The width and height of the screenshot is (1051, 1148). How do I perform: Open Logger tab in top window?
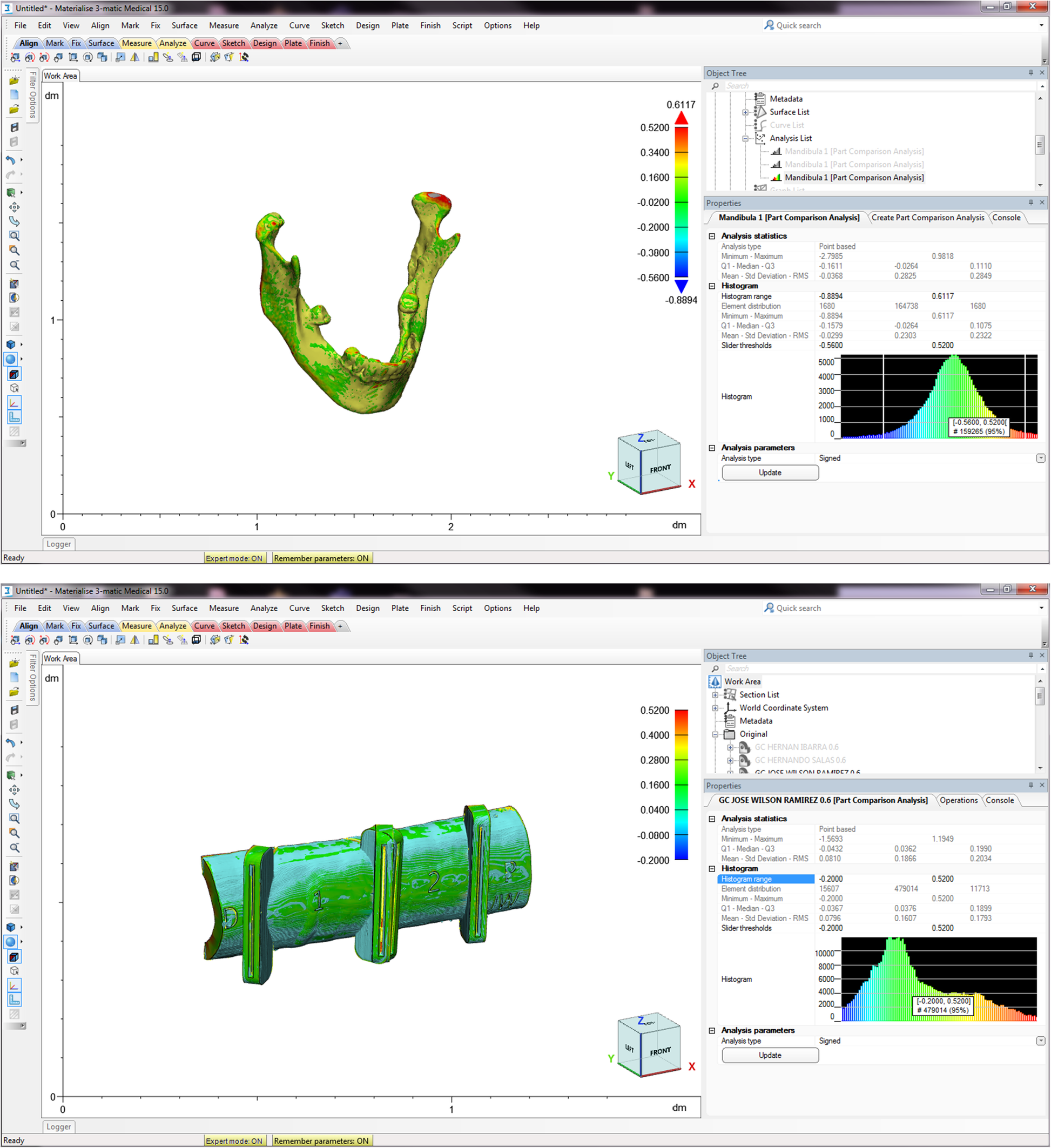[59, 544]
